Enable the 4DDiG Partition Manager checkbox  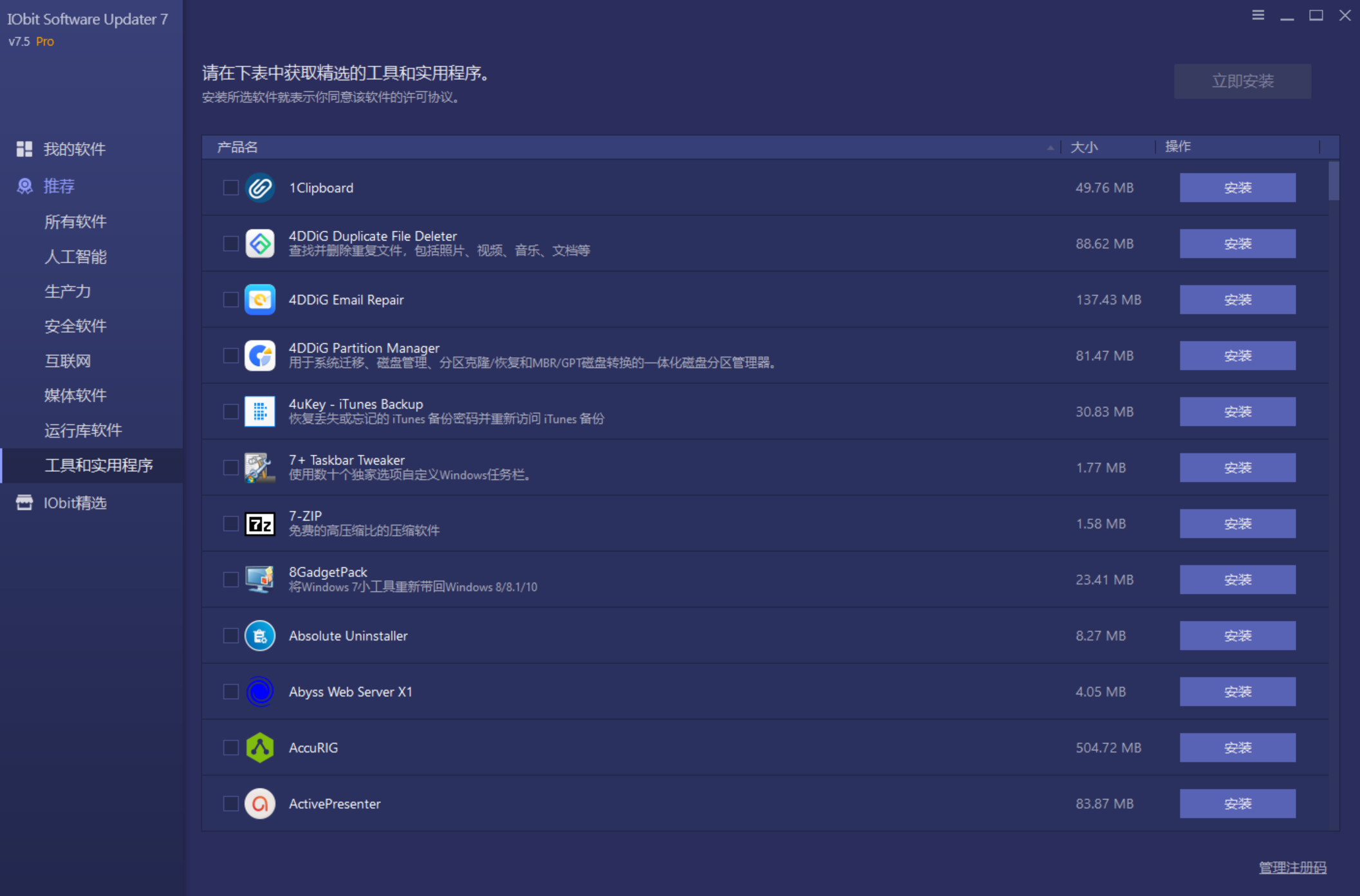230,356
